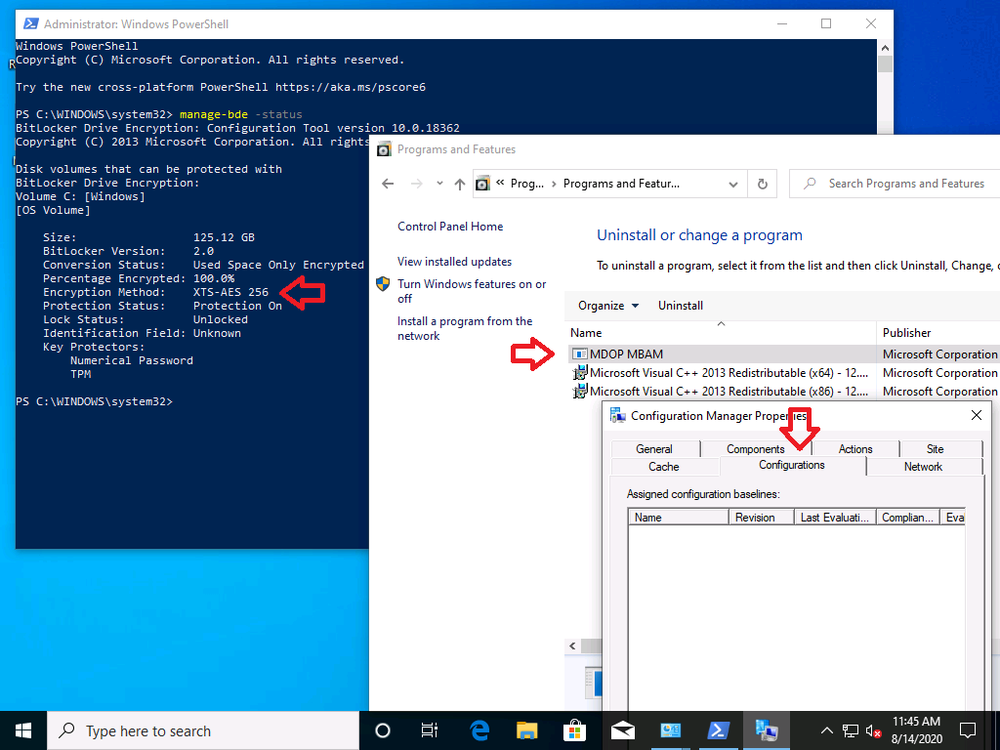Sort baselines by the Revision column
Screen dimensions: 1000x750
pos(761,517)
